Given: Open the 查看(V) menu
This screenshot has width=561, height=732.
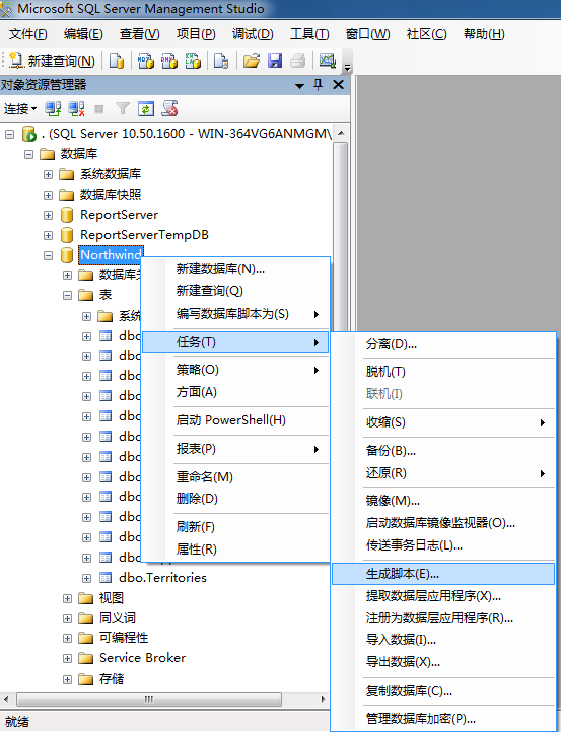Looking at the screenshot, I should tap(140, 34).
